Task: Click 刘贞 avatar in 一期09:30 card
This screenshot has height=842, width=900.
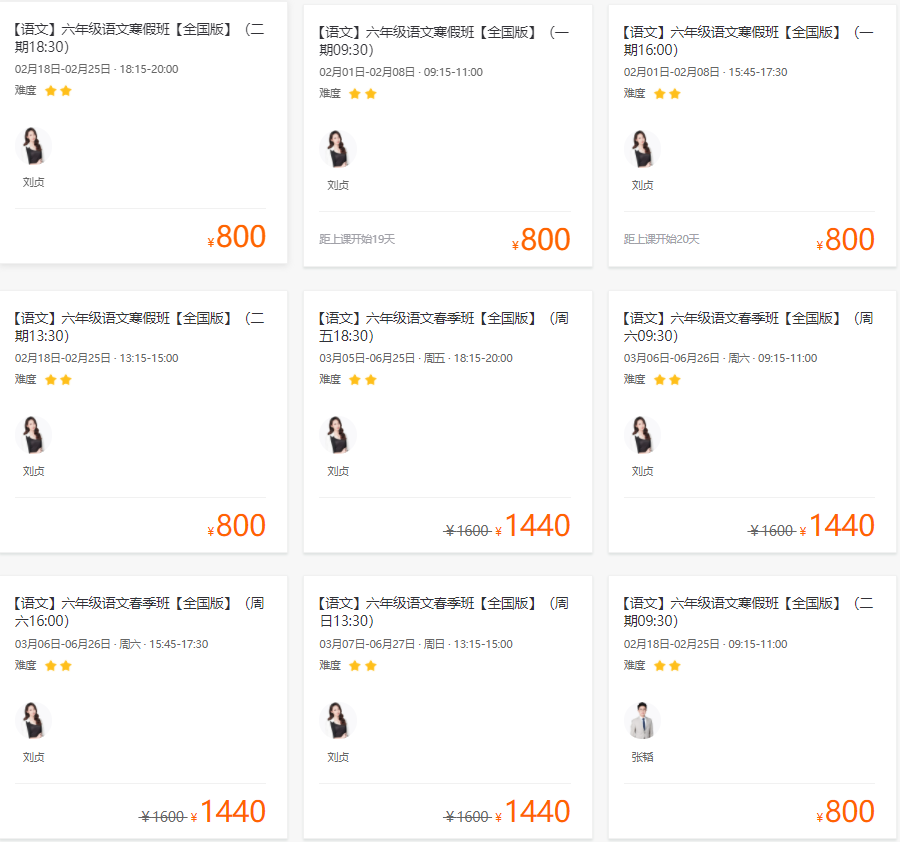Action: pos(338,149)
